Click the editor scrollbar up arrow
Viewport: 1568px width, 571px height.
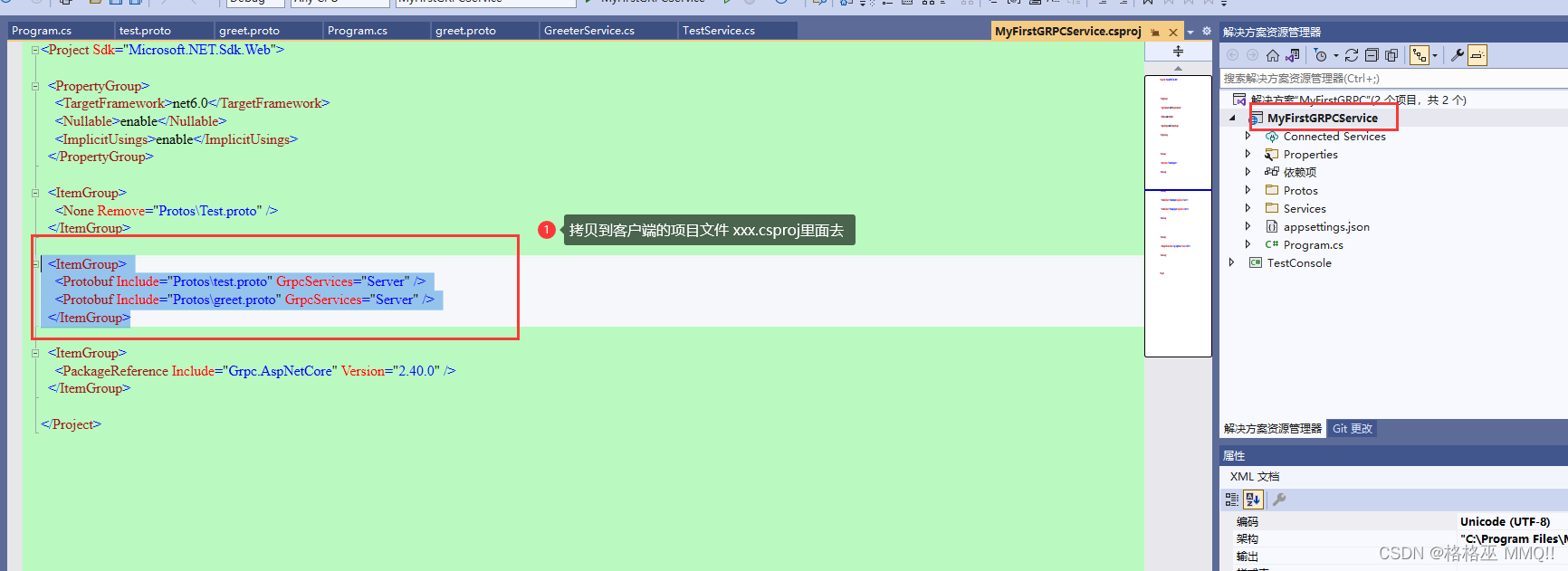click(x=1178, y=68)
